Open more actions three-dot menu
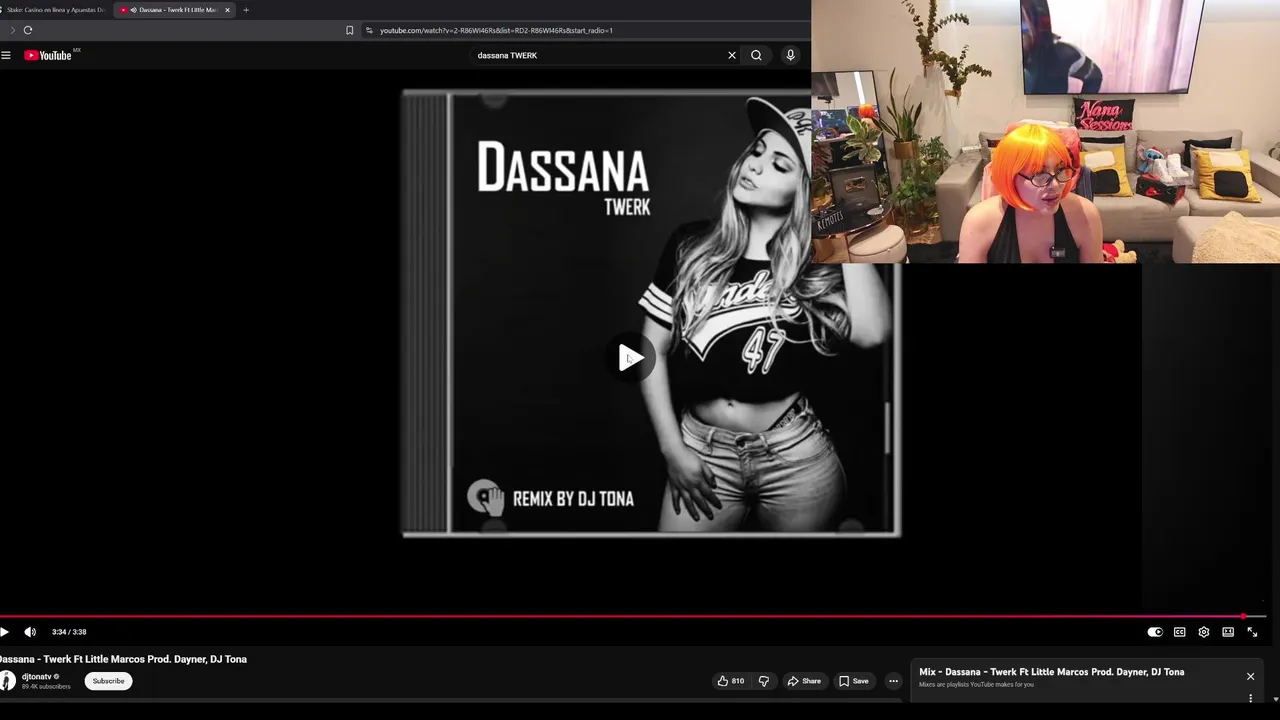Viewport: 1280px width, 720px height. [894, 681]
